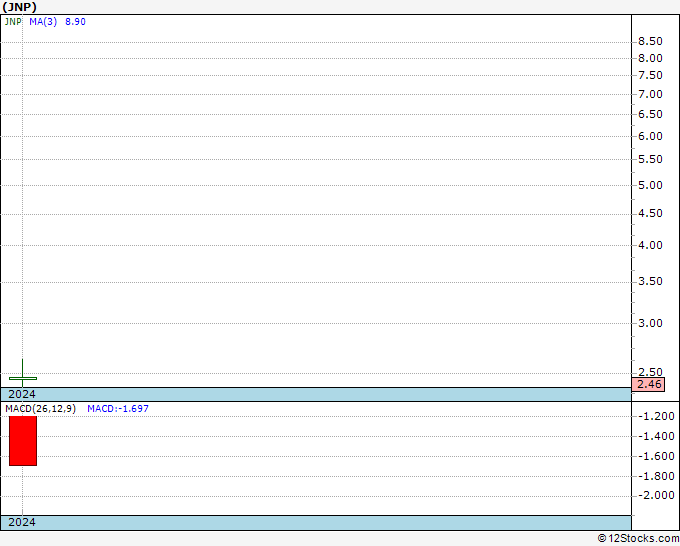Click the 2024 label under MACD panel

coord(22,522)
